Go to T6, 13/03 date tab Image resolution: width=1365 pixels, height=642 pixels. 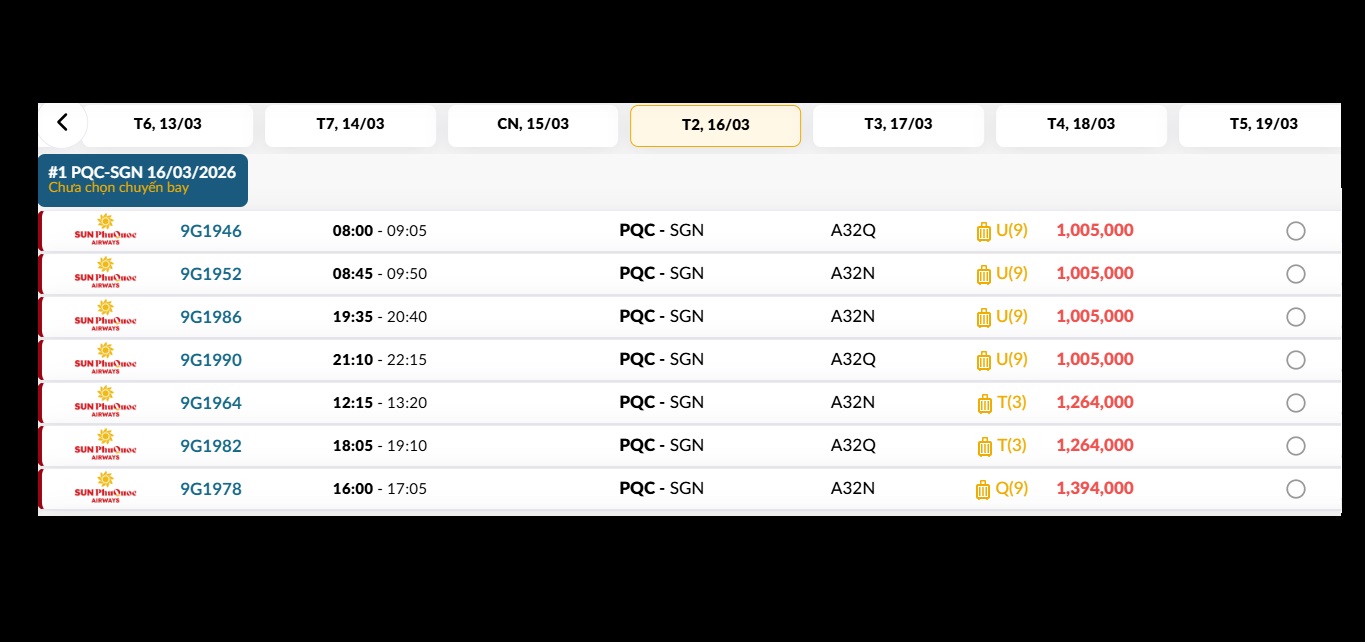pos(168,125)
